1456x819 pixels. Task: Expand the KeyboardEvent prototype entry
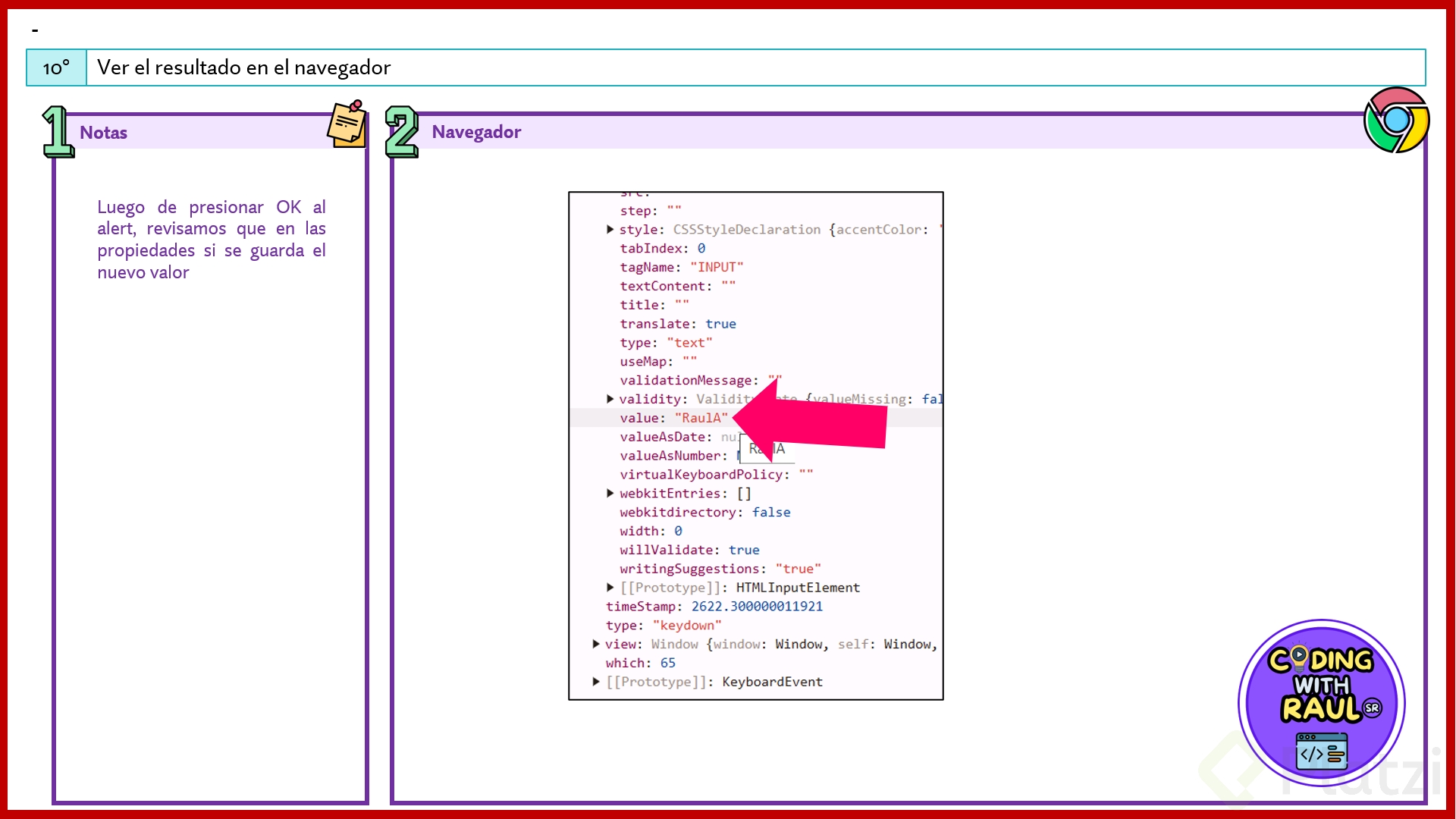point(595,682)
